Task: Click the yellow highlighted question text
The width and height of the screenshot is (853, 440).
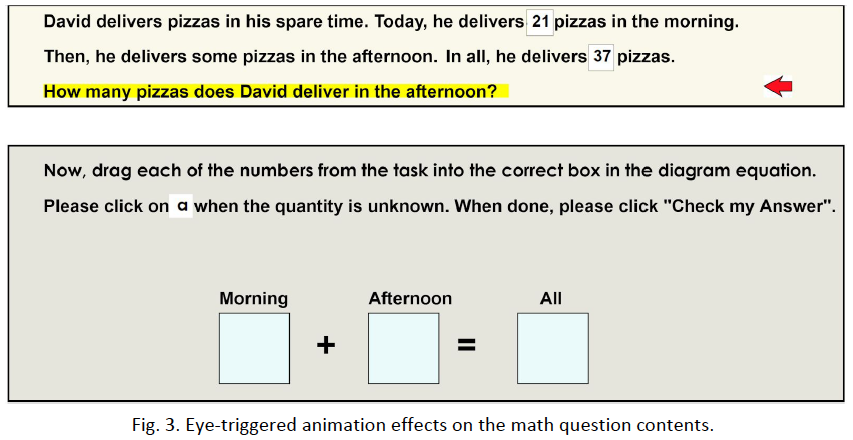Action: click(270, 92)
